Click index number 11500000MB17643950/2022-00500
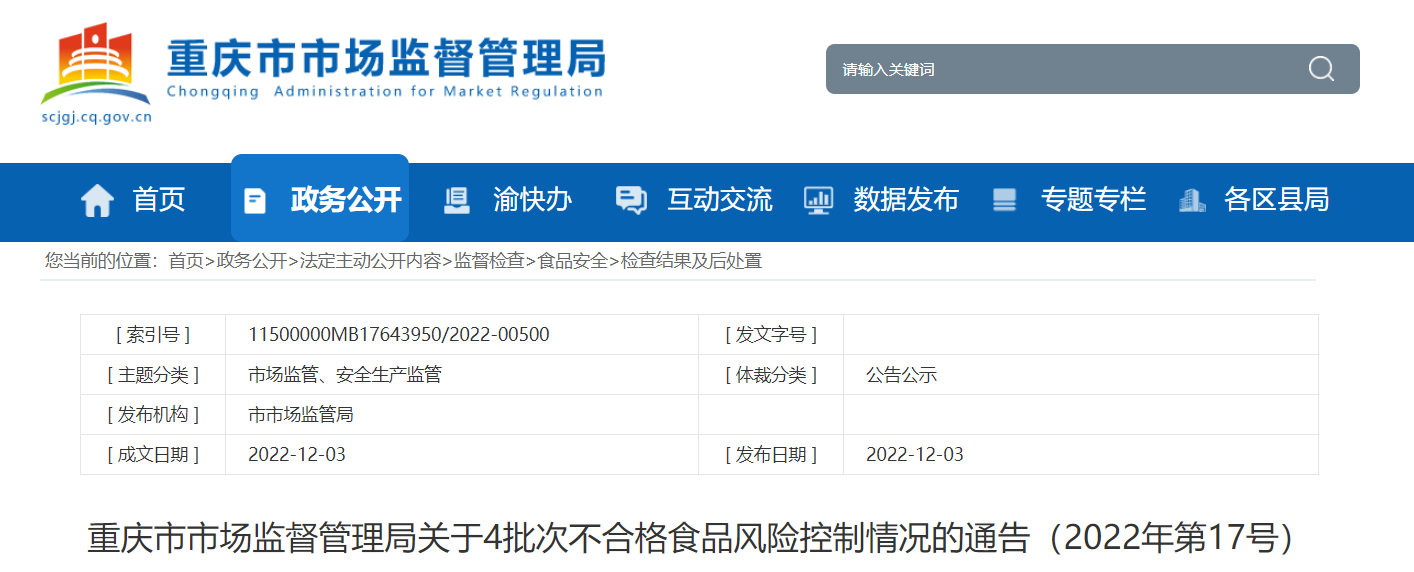Image resolution: width=1414 pixels, height=572 pixels. point(399,335)
